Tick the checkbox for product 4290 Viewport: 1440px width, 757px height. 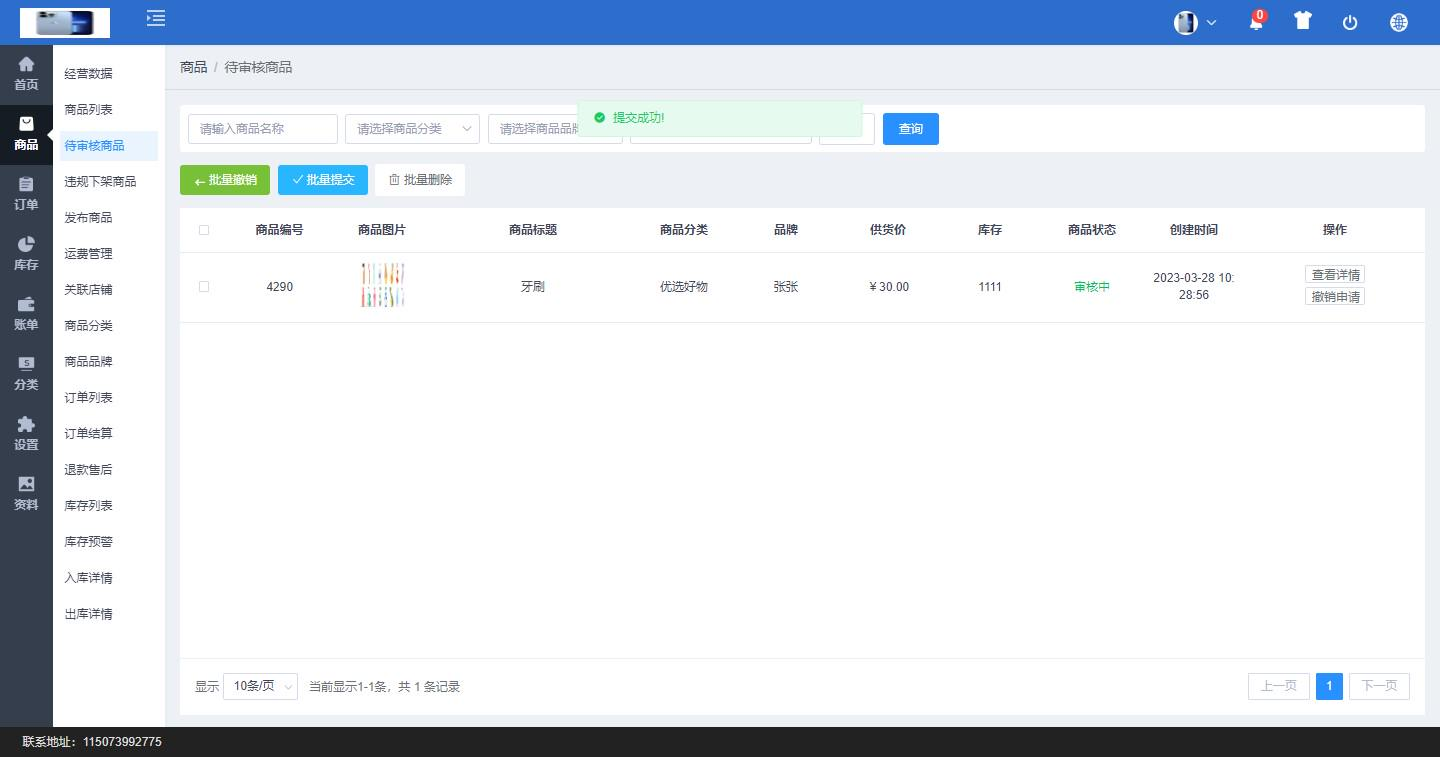[204, 287]
